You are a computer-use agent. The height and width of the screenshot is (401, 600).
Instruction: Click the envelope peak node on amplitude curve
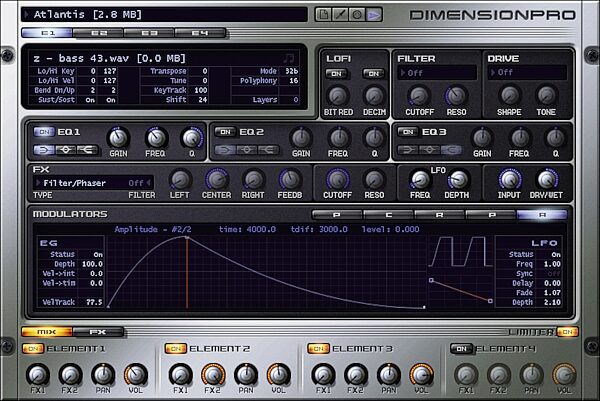pos(187,238)
